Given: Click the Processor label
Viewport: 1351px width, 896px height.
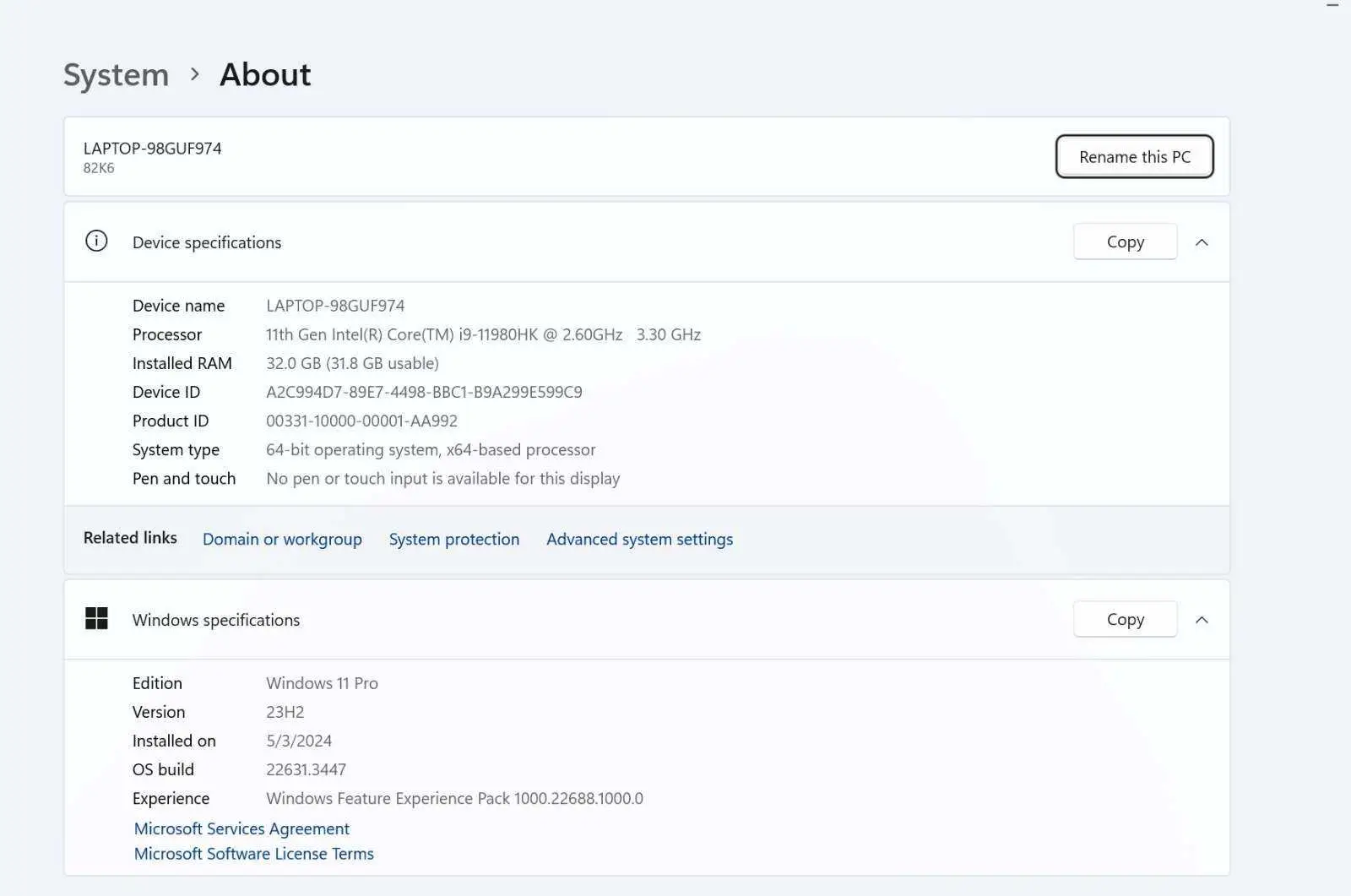Looking at the screenshot, I should coord(167,334).
